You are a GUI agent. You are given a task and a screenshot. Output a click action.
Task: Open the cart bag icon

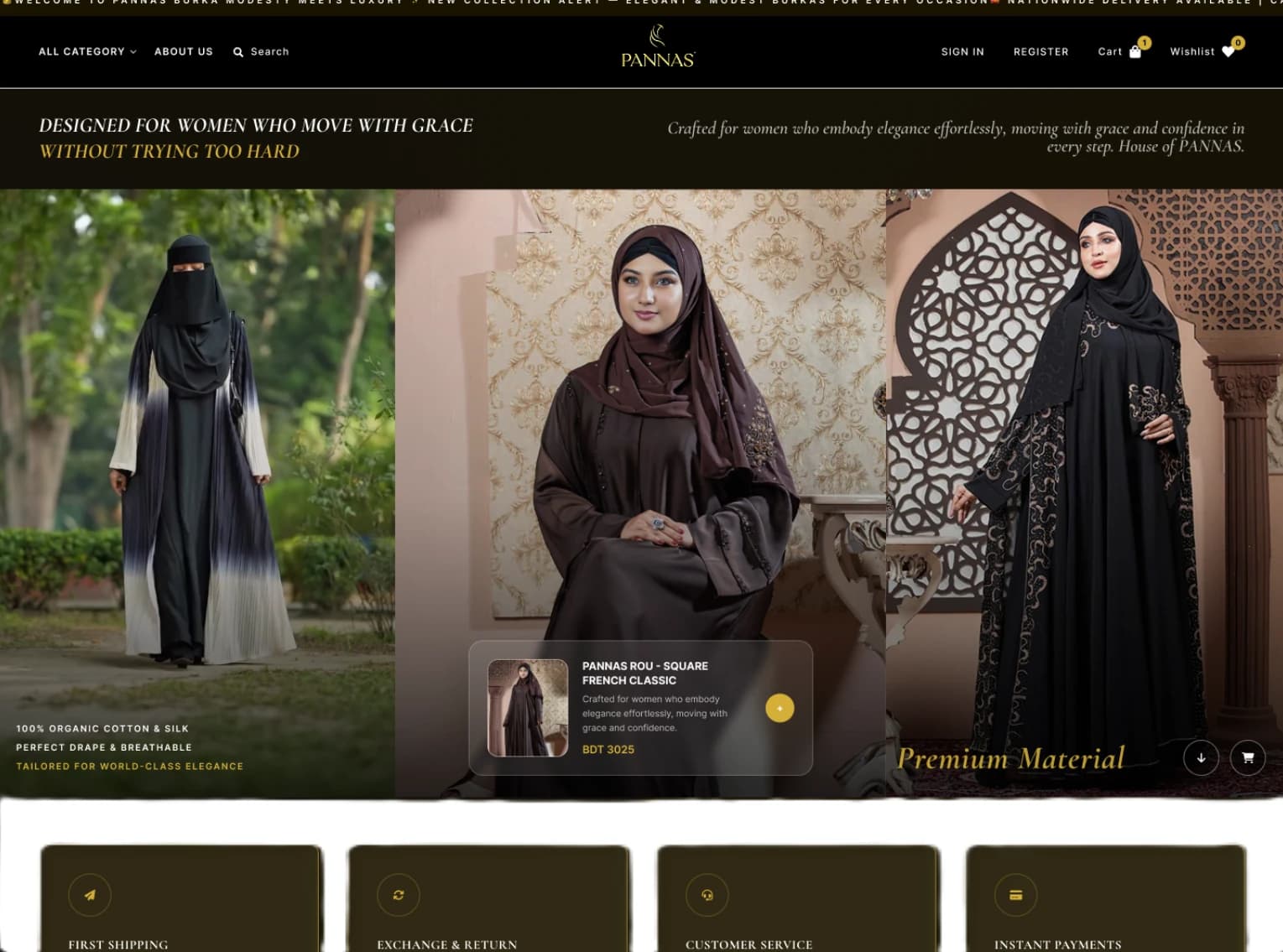click(x=1135, y=52)
